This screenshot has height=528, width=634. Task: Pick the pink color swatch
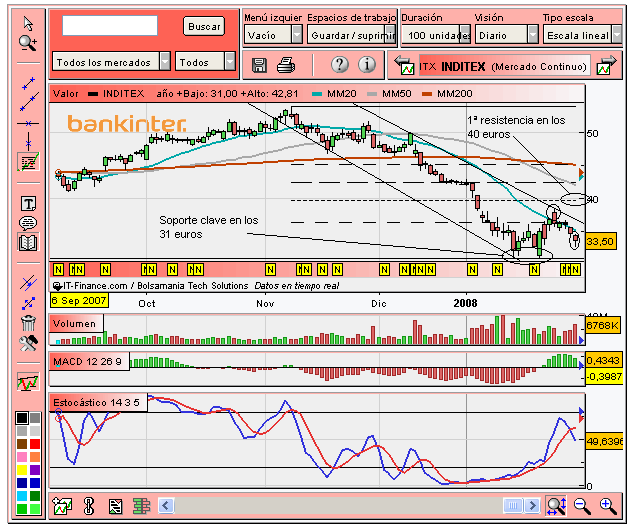(x=22, y=457)
